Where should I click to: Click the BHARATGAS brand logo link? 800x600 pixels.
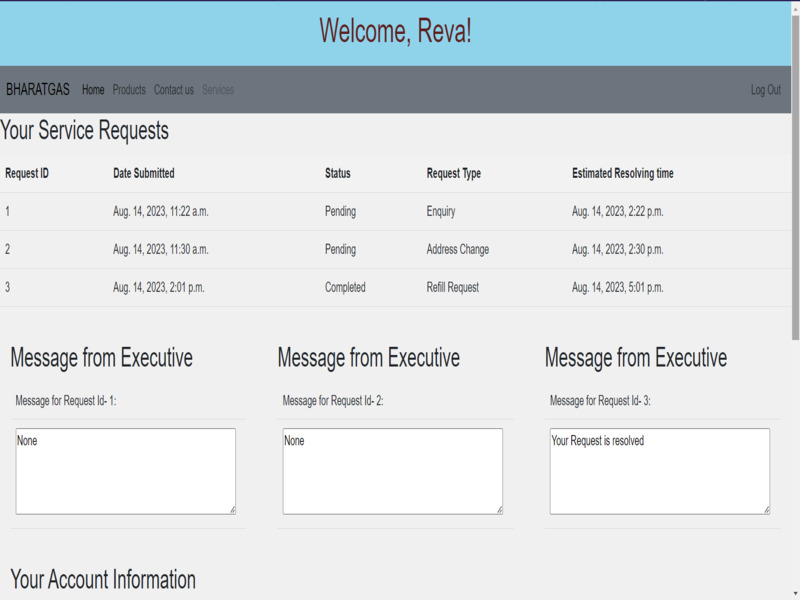[x=38, y=90]
